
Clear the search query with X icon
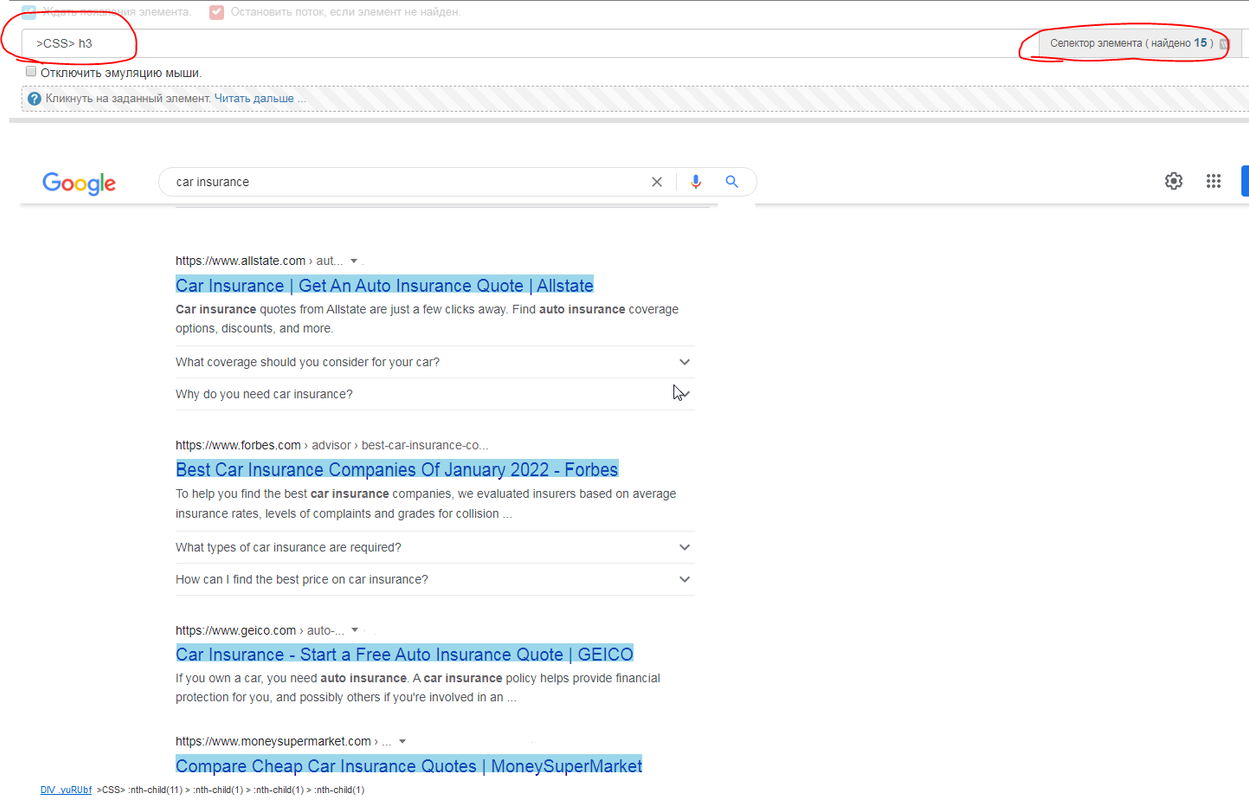tap(657, 182)
